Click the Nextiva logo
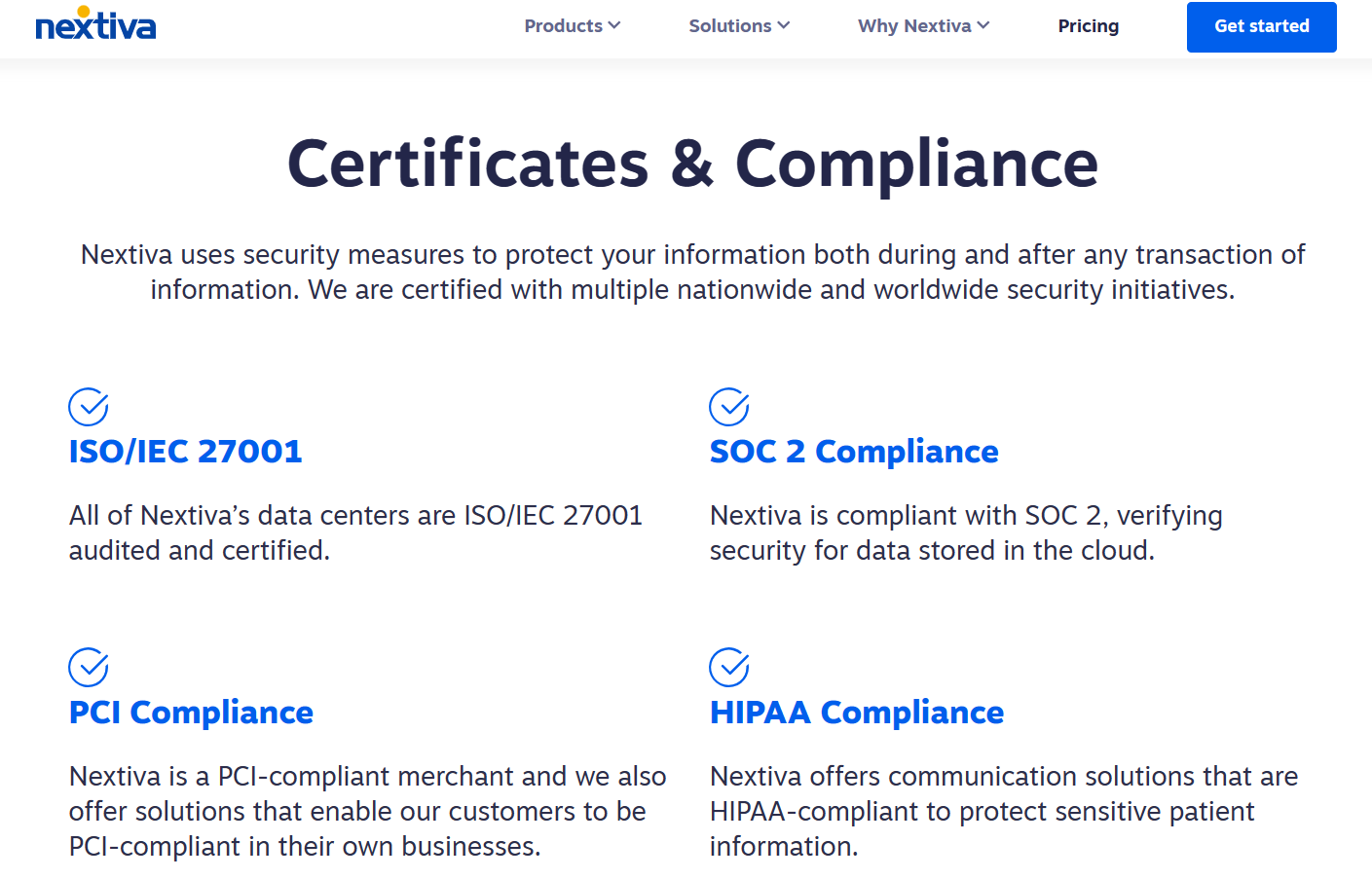 click(94, 24)
